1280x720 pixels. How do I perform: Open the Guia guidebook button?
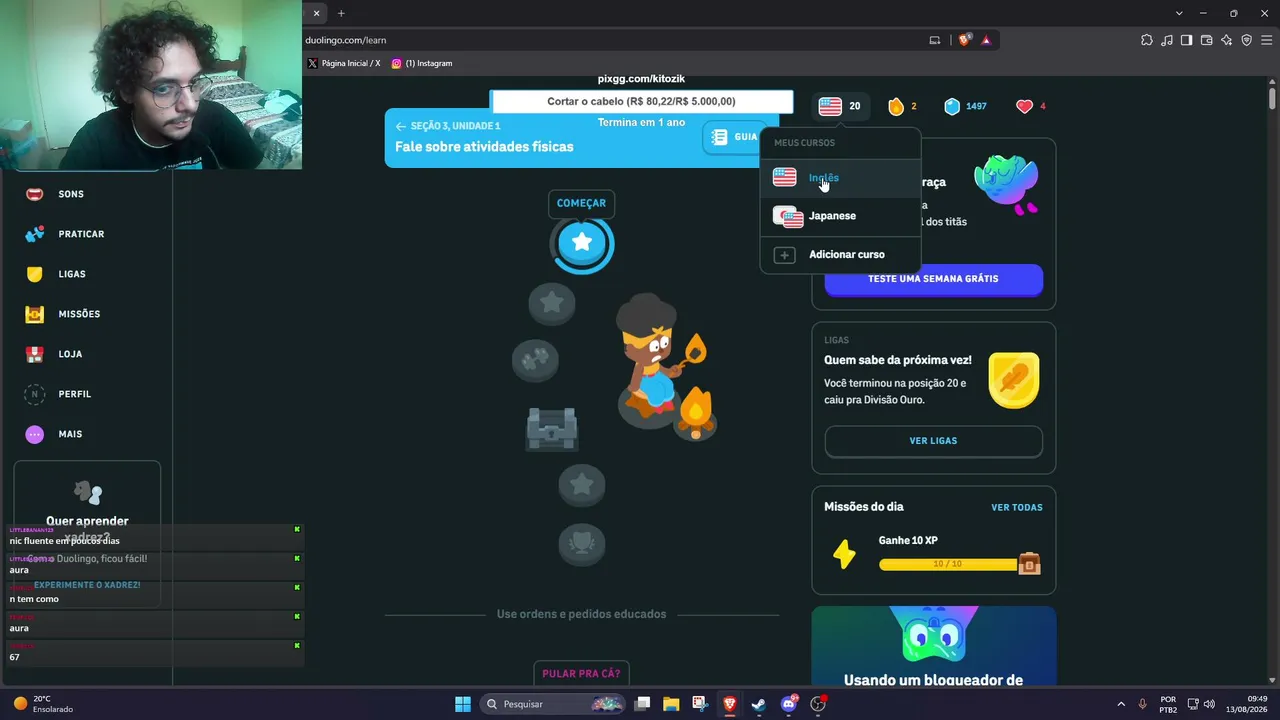(735, 137)
